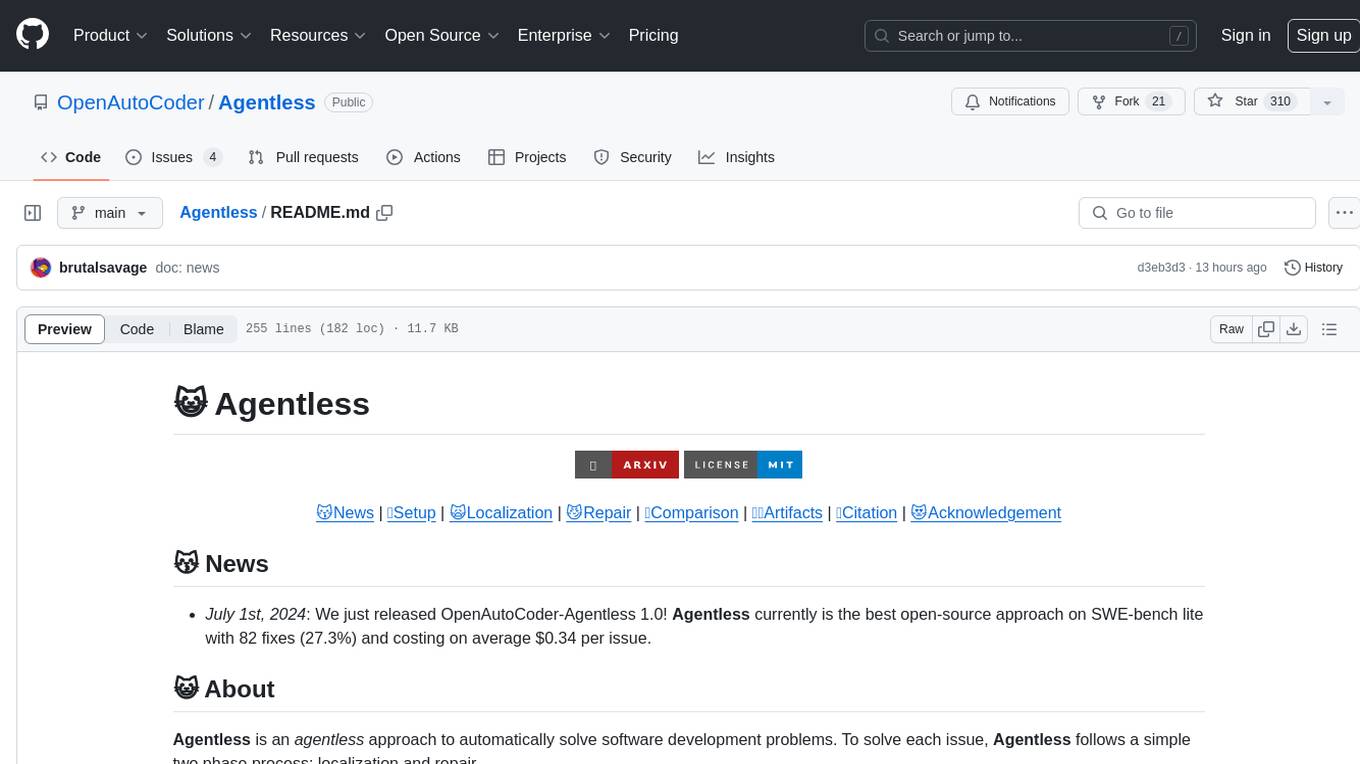Open the Raw file view

tap(1231, 329)
